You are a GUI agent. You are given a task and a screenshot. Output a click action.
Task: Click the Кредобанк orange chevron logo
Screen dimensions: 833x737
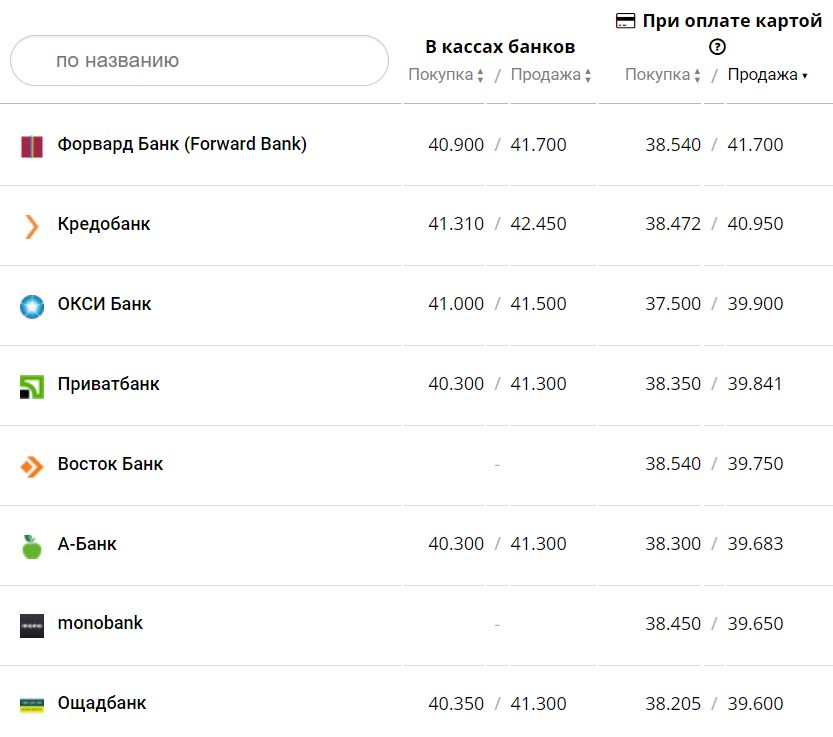point(32,226)
